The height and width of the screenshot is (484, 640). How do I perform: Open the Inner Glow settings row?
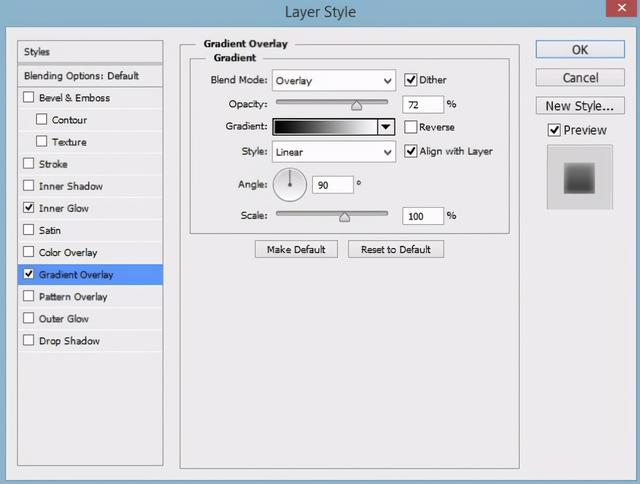90,208
